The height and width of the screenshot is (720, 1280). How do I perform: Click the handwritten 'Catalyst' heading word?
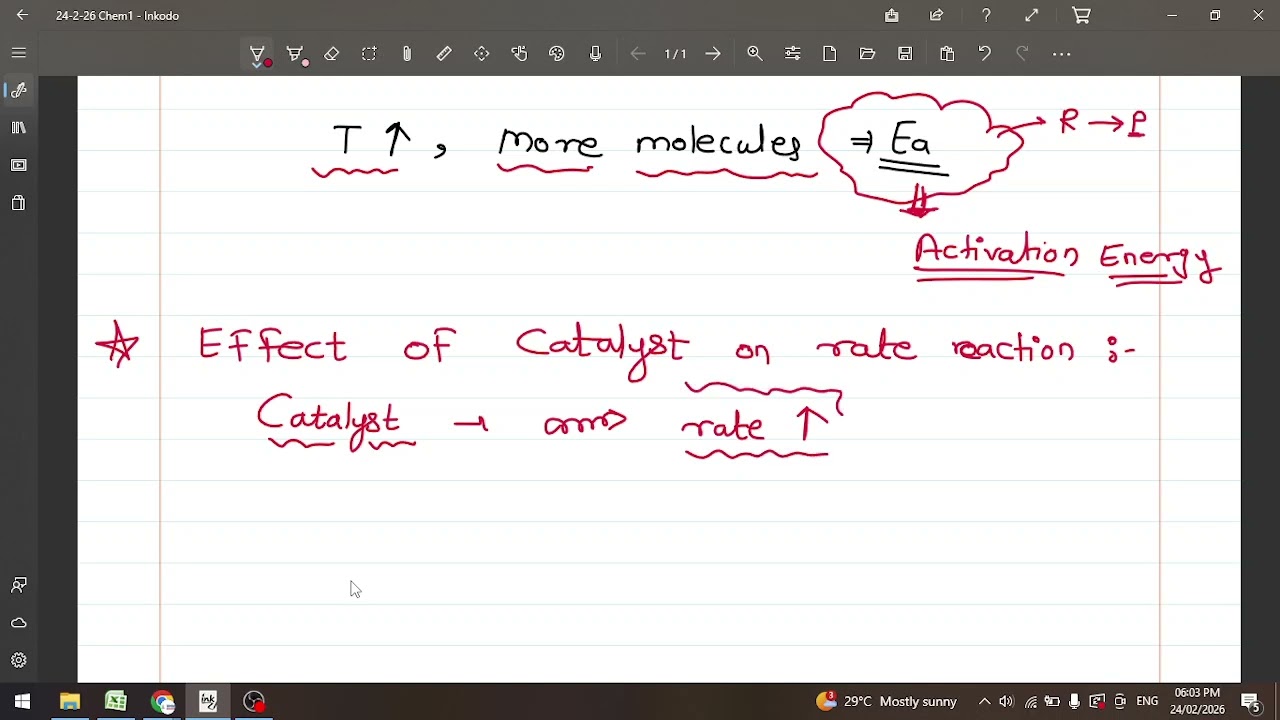click(603, 350)
